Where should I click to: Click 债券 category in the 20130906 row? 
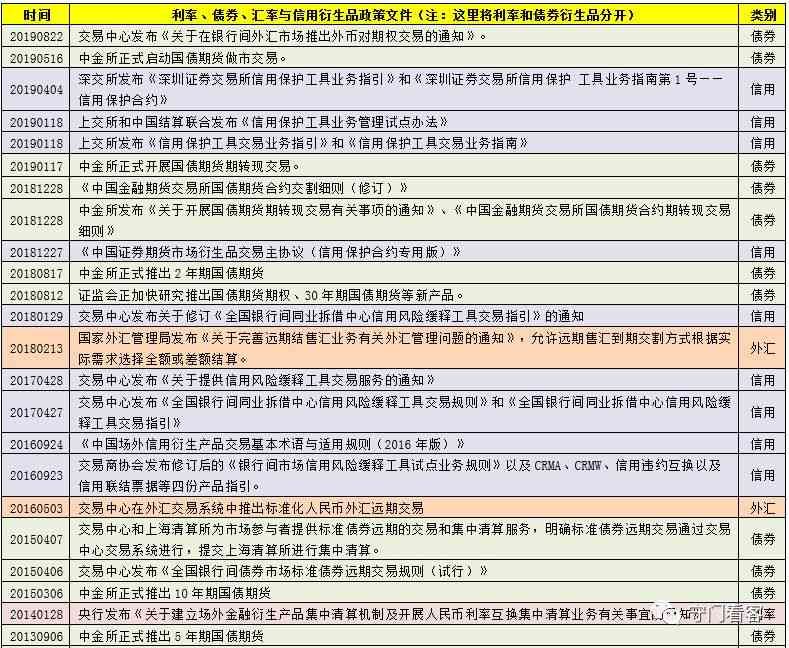(763, 636)
